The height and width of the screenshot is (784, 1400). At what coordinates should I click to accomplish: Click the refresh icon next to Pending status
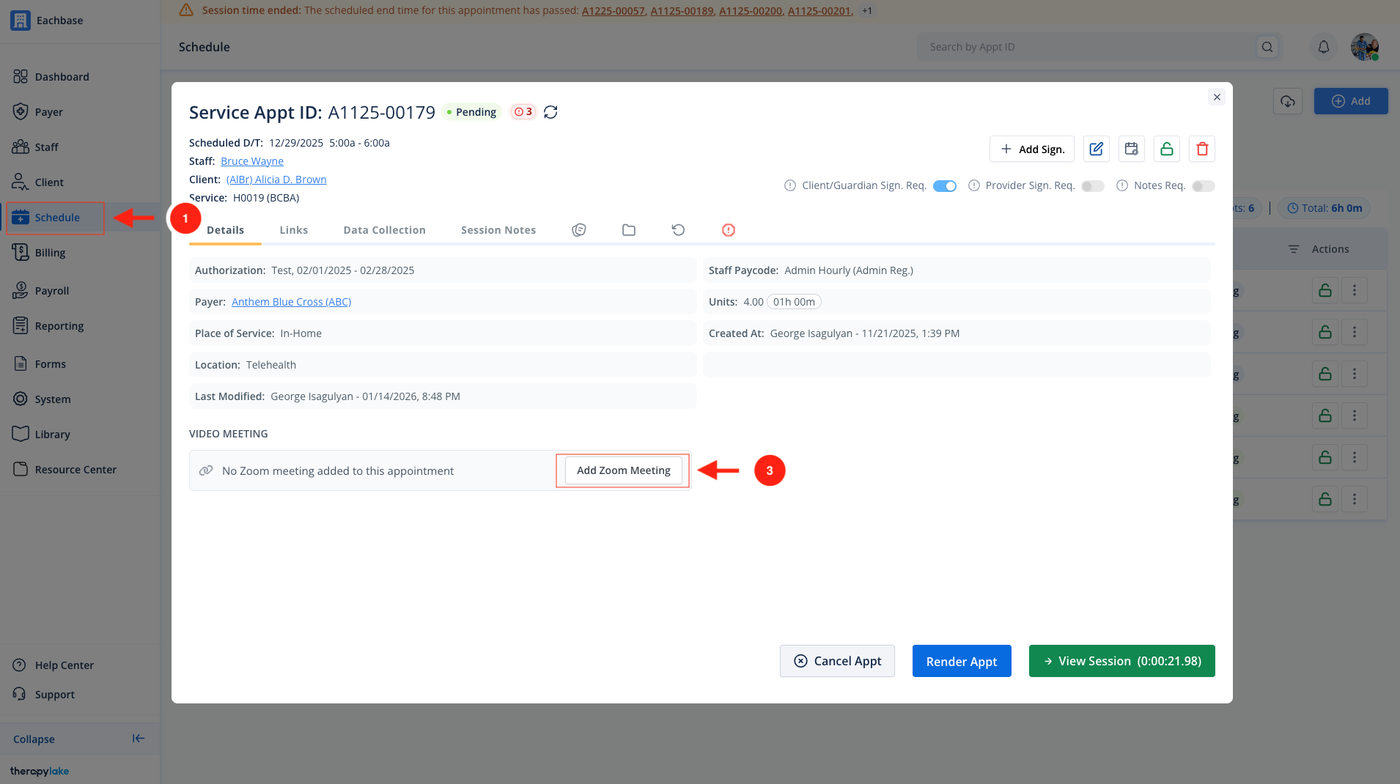point(551,112)
